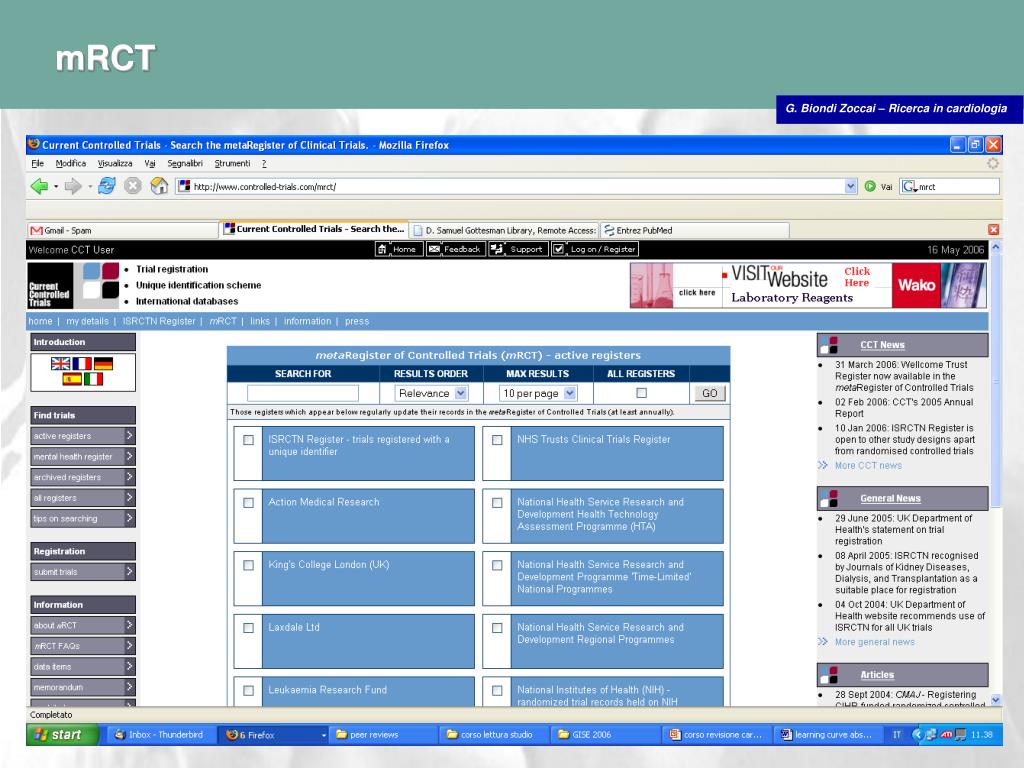This screenshot has height=768, width=1024.
Task: Click the Support icon in black bar
Action: pos(498,249)
